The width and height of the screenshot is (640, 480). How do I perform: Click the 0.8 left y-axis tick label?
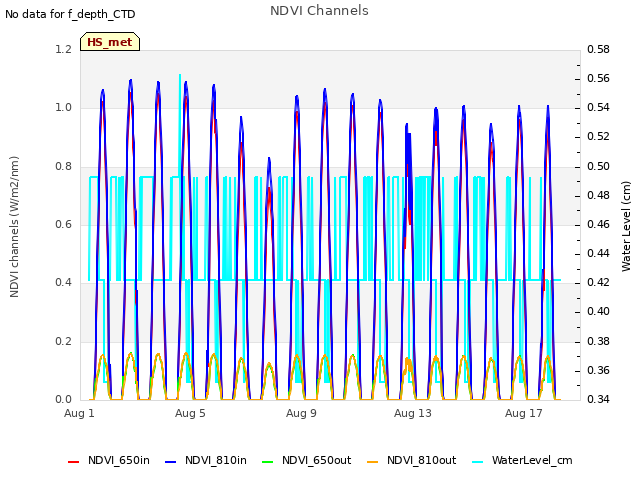pyautogui.click(x=64, y=167)
